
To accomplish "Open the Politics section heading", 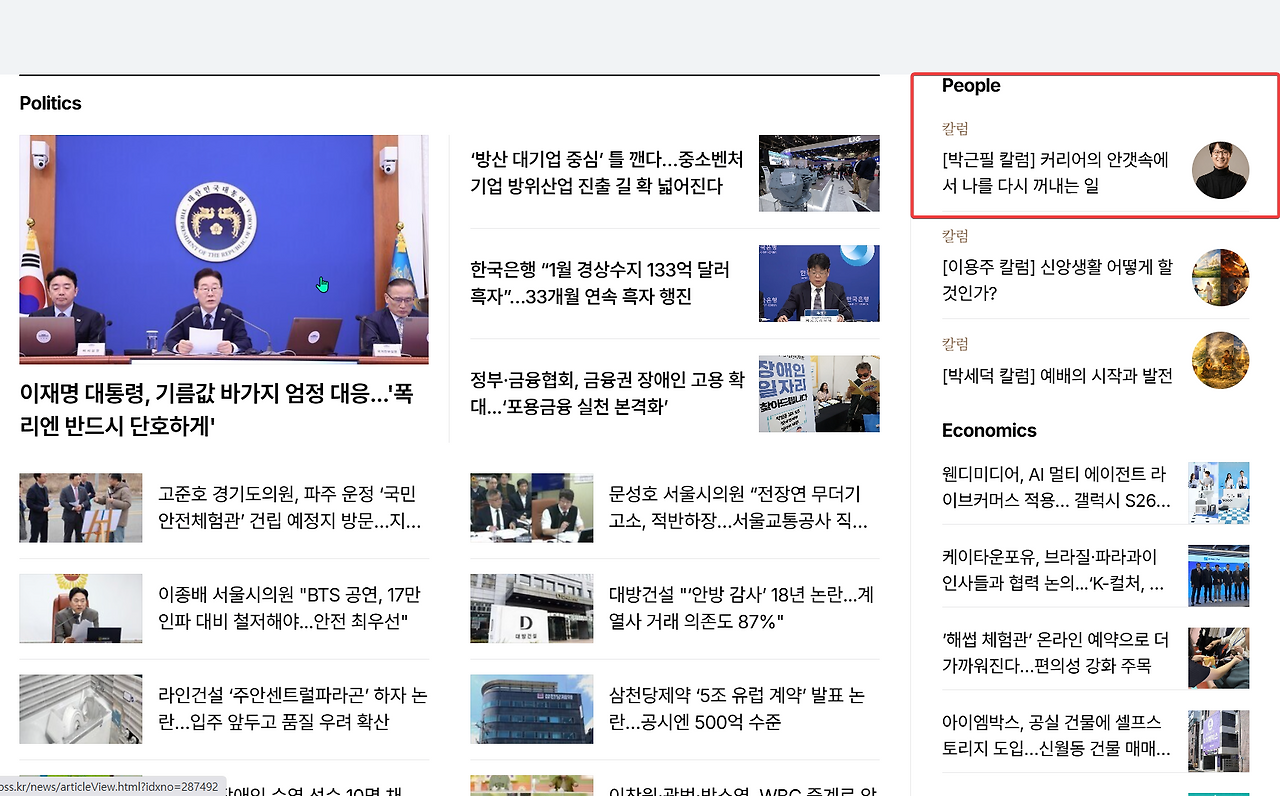I will coord(50,103).
